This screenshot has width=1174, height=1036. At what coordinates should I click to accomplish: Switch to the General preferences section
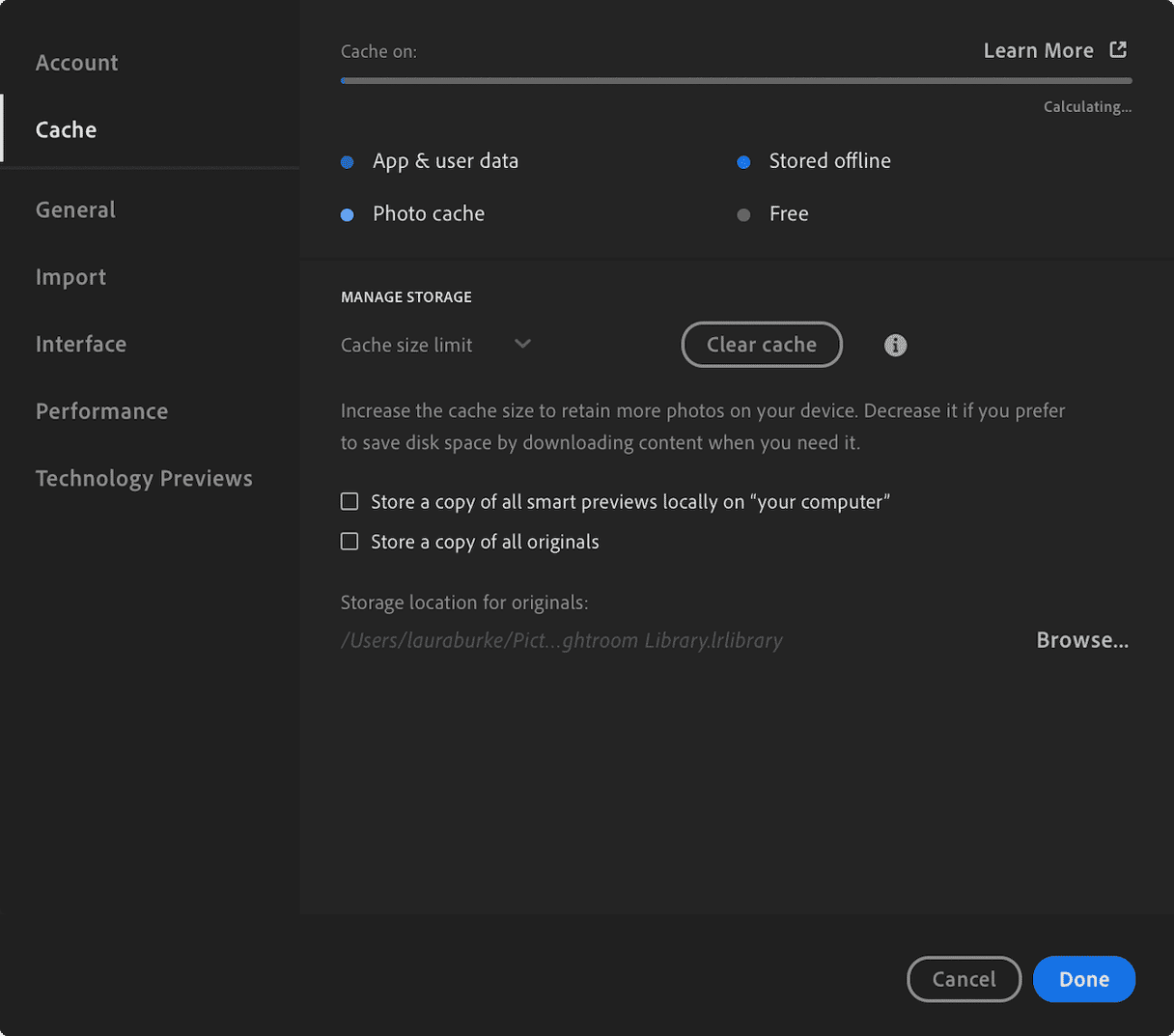tap(75, 210)
